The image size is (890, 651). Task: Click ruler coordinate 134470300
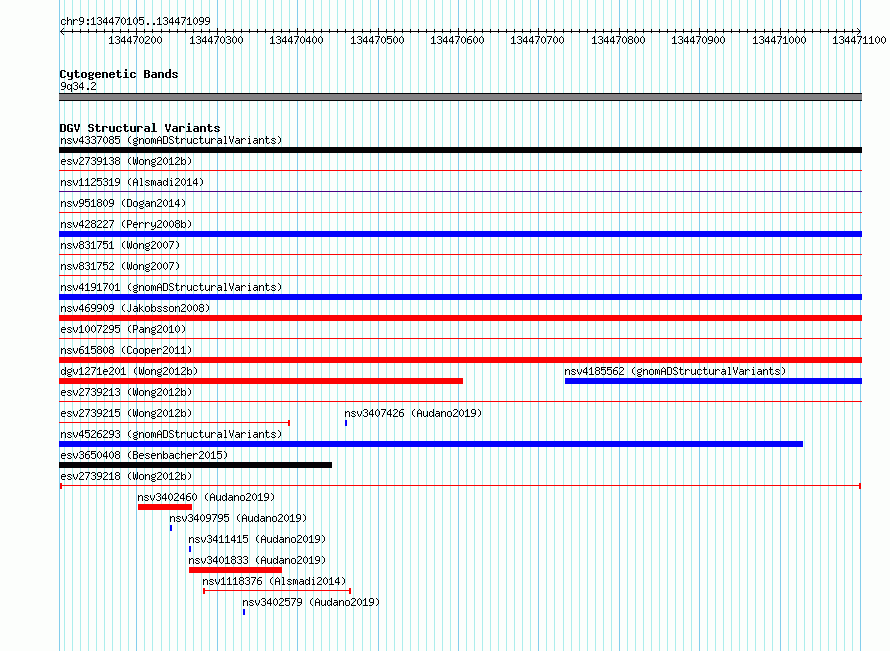point(216,40)
